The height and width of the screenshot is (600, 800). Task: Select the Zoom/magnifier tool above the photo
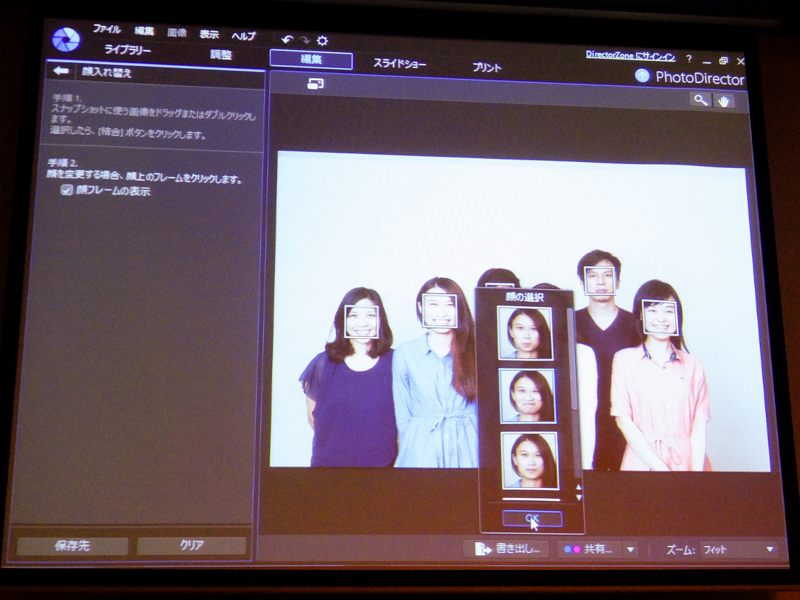pyautogui.click(x=701, y=101)
